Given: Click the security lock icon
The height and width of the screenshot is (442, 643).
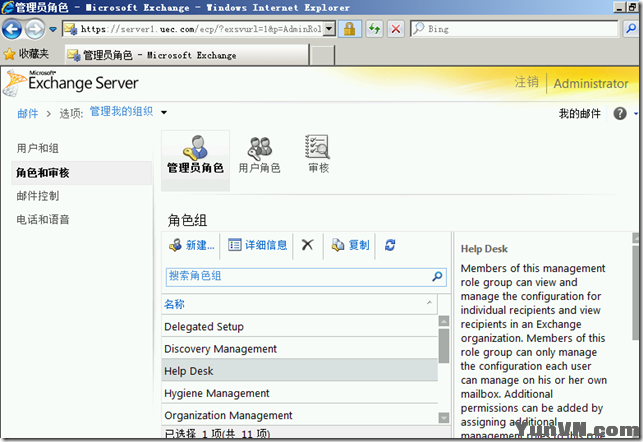Looking at the screenshot, I should (x=349, y=29).
